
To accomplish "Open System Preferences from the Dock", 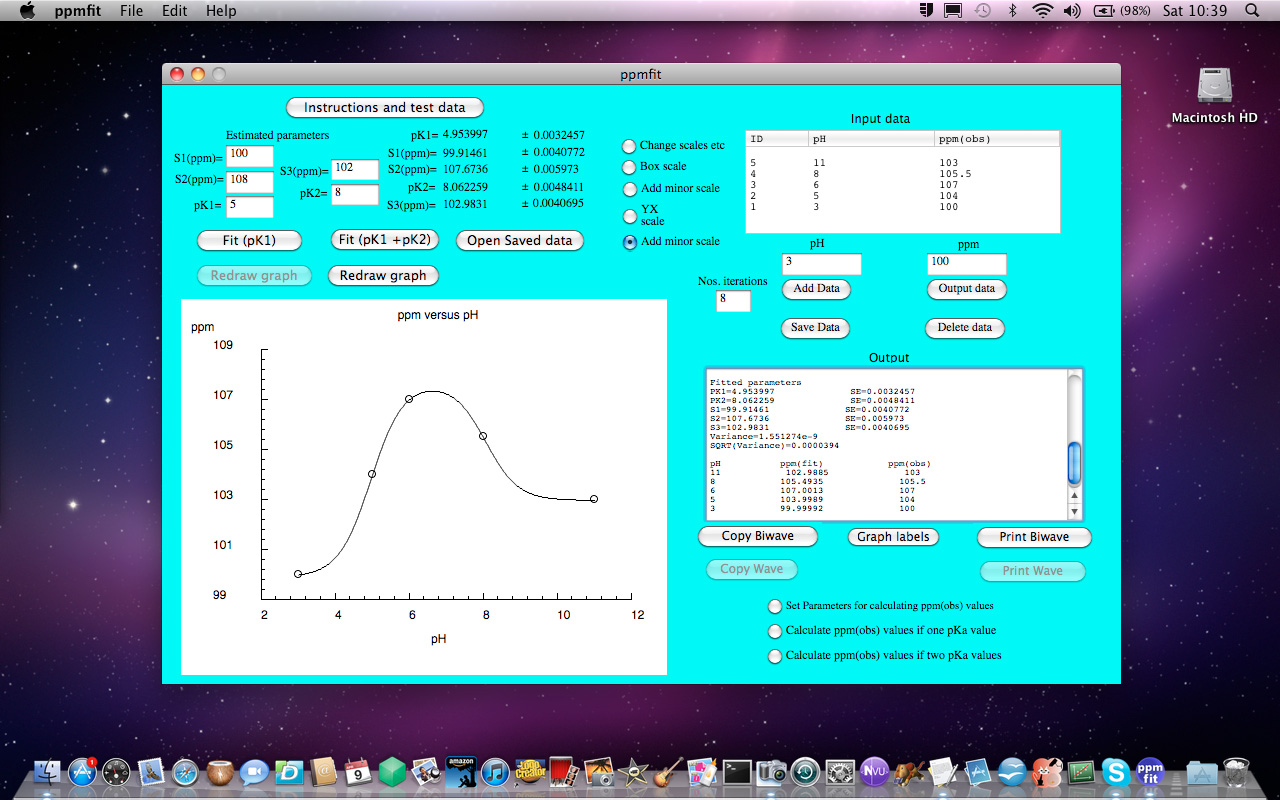I will coord(839,772).
